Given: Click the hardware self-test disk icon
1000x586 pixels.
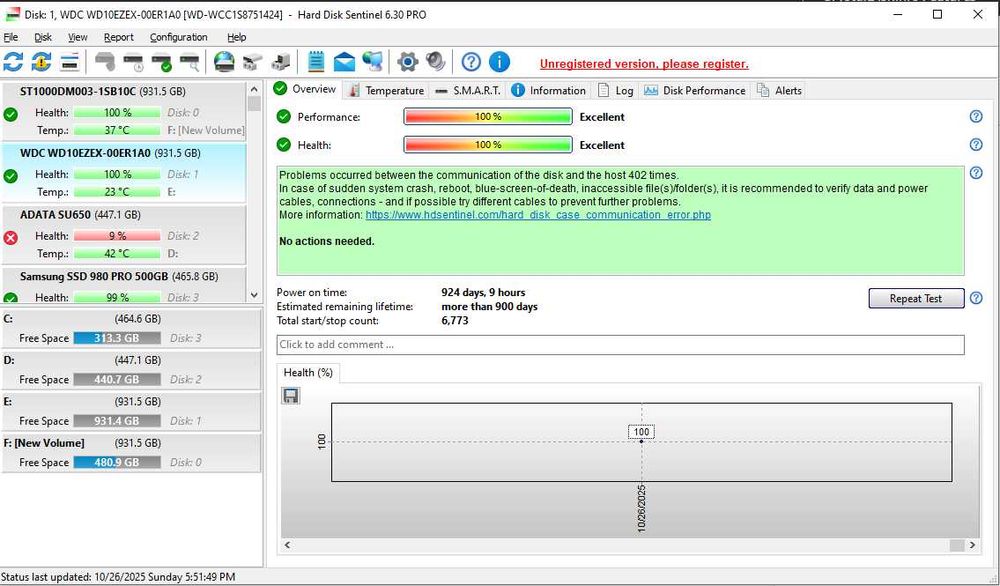Looking at the screenshot, I should [x=105, y=62].
